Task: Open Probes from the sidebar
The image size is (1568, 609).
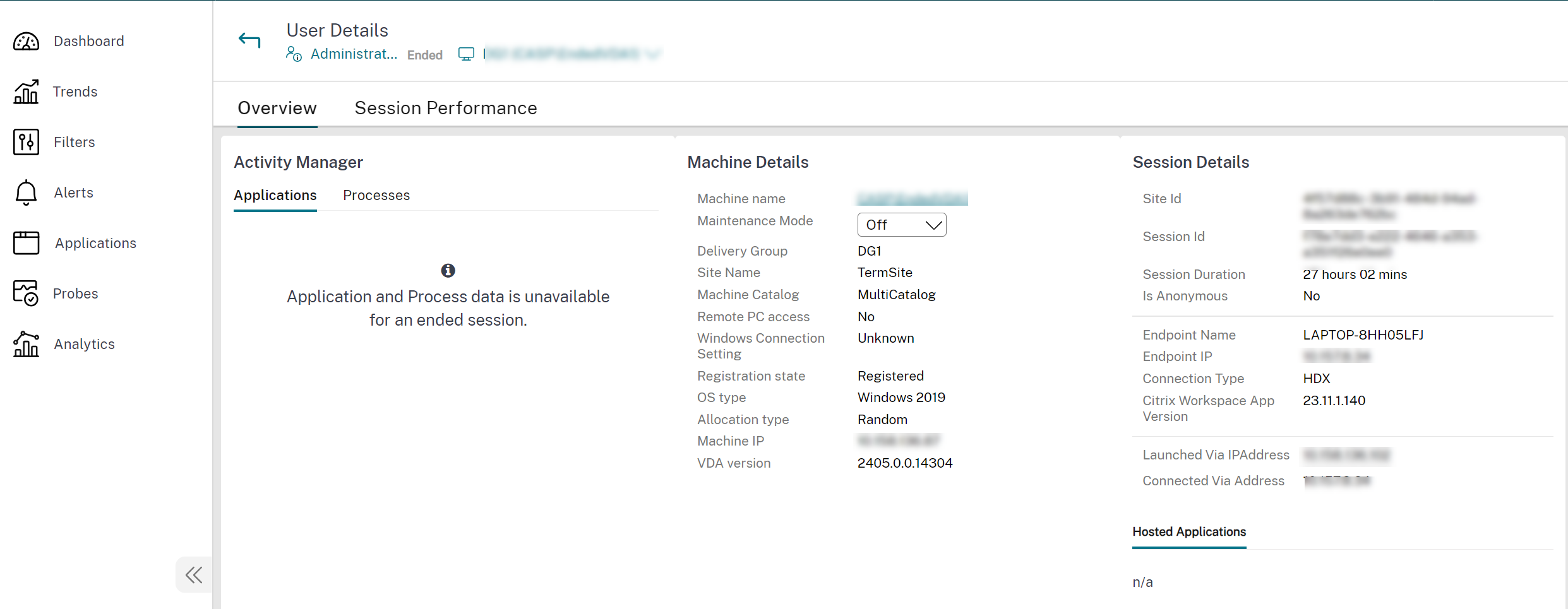Action: pos(26,293)
